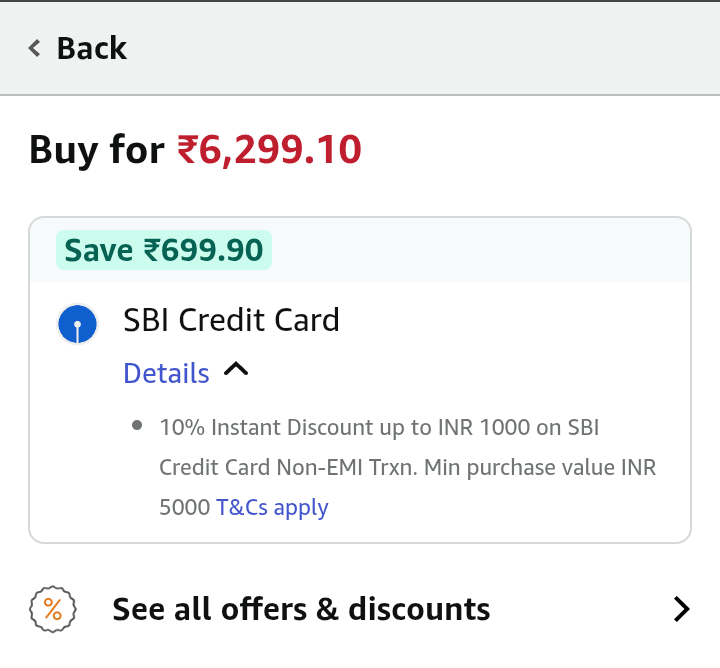The height and width of the screenshot is (668, 720).
Task: Click the ₹6,299.10 price in red
Action: click(x=269, y=150)
